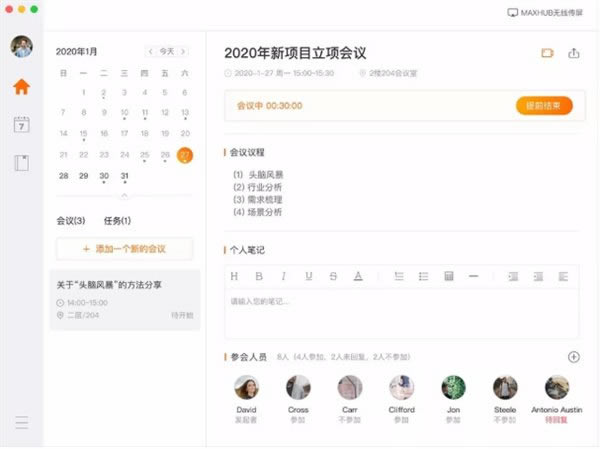The image size is (600, 449).
Task: Open the calendar icon in sidebar
Action: tap(21, 125)
